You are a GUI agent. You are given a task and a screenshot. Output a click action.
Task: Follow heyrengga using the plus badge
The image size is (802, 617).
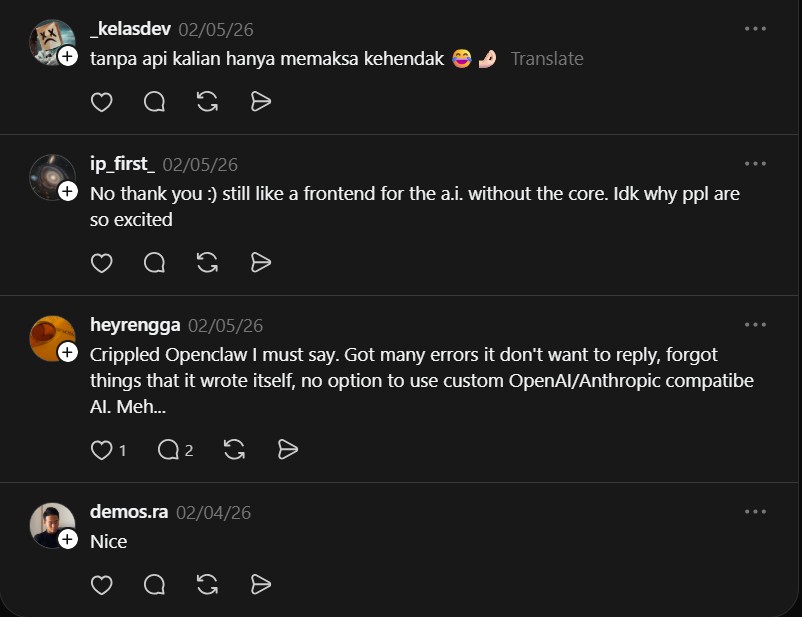[x=68, y=352]
